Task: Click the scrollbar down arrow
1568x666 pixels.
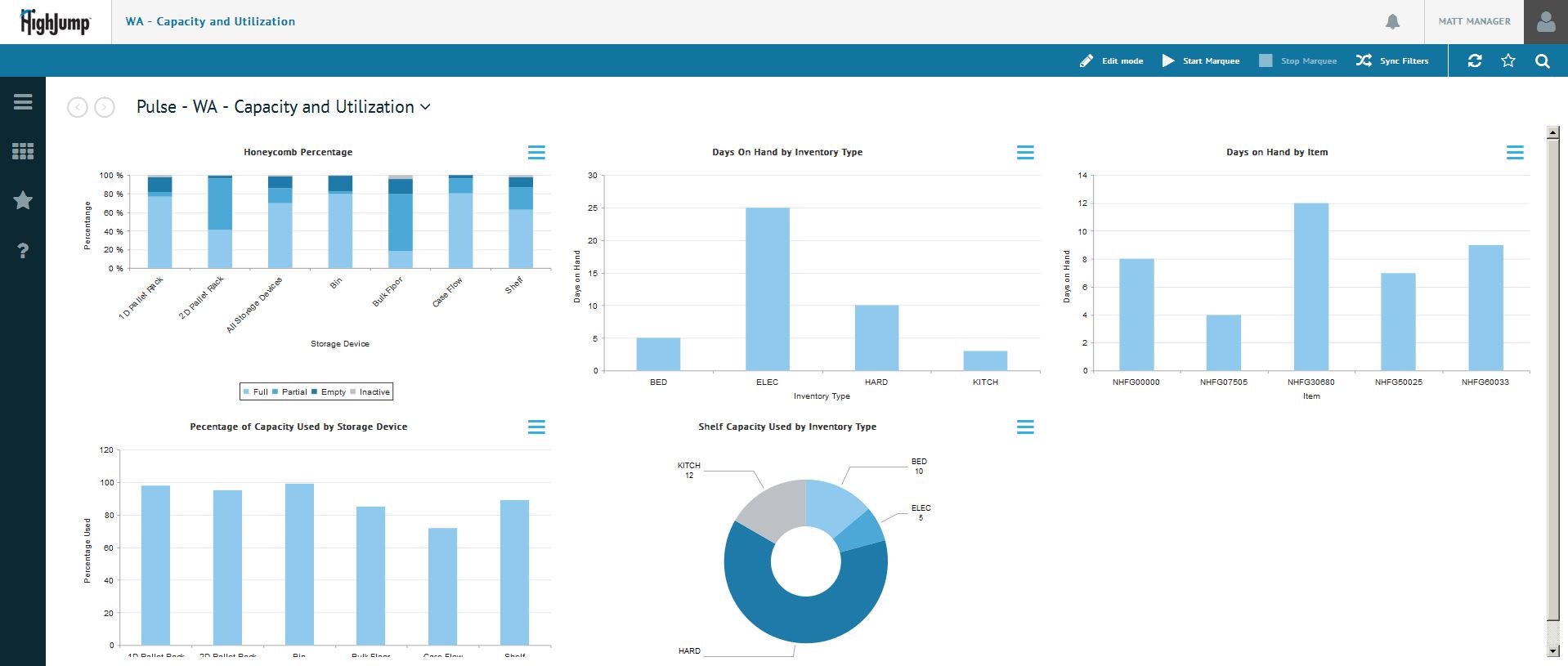Action: [1552, 650]
